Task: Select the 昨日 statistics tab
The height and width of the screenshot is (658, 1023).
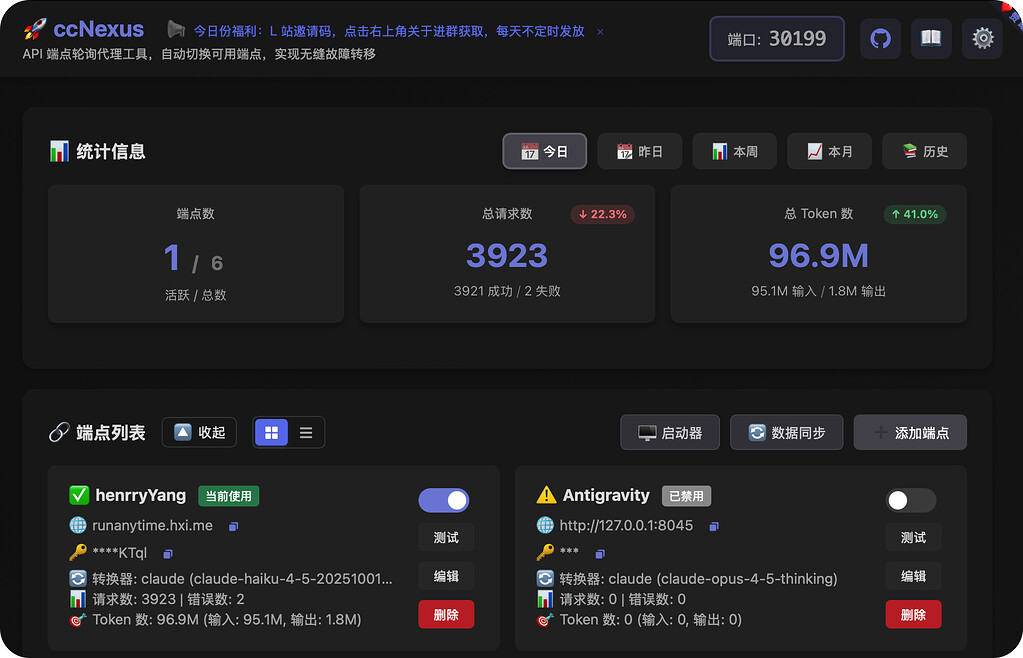Action: point(639,151)
